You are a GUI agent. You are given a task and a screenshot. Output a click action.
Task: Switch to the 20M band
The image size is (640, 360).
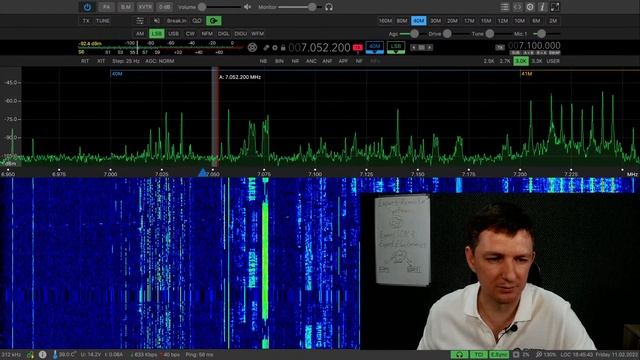pos(452,21)
